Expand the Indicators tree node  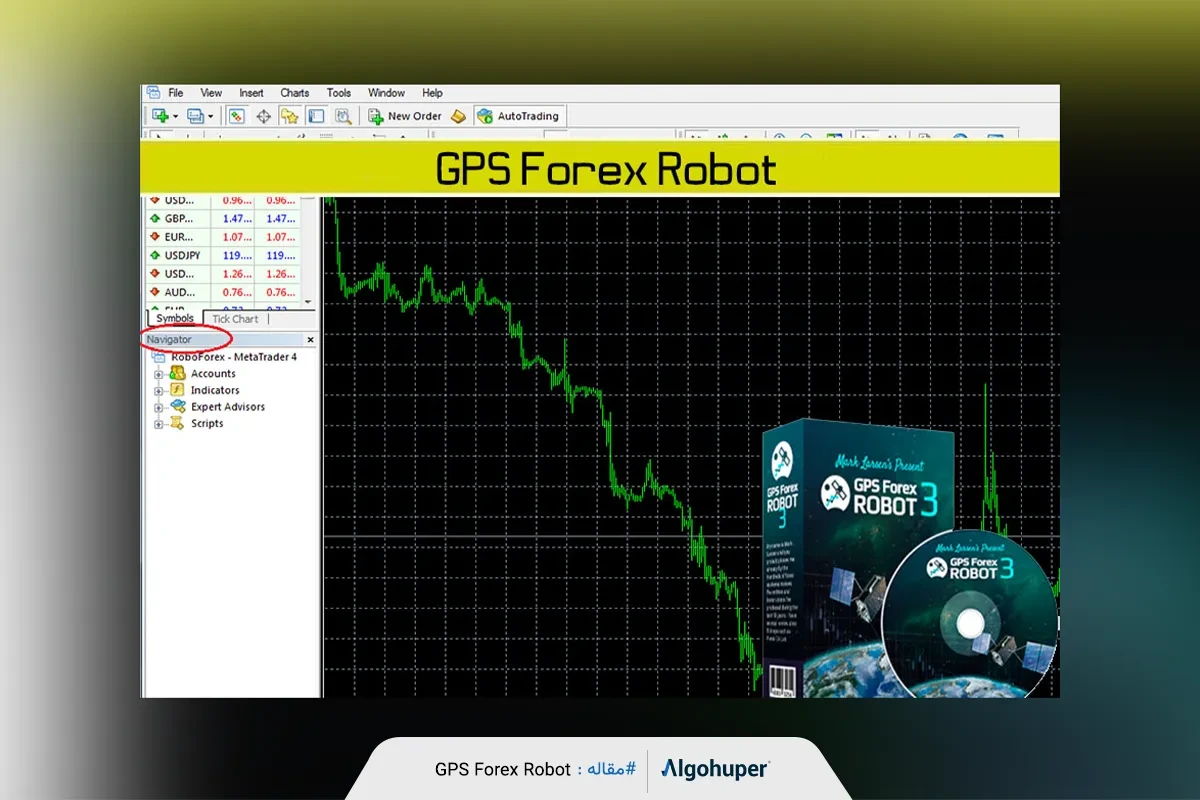click(x=158, y=391)
